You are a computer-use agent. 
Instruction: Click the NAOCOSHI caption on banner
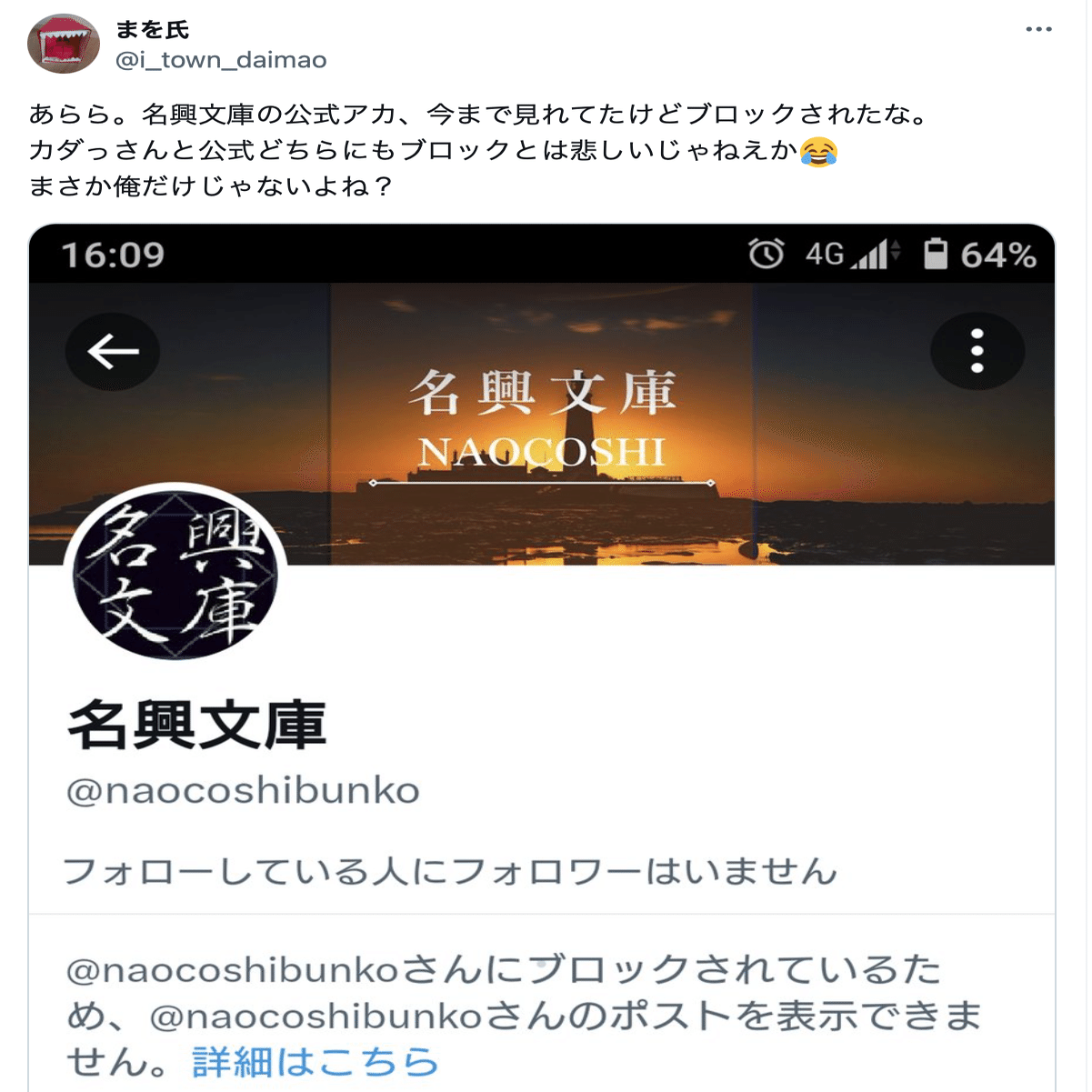pos(542,452)
